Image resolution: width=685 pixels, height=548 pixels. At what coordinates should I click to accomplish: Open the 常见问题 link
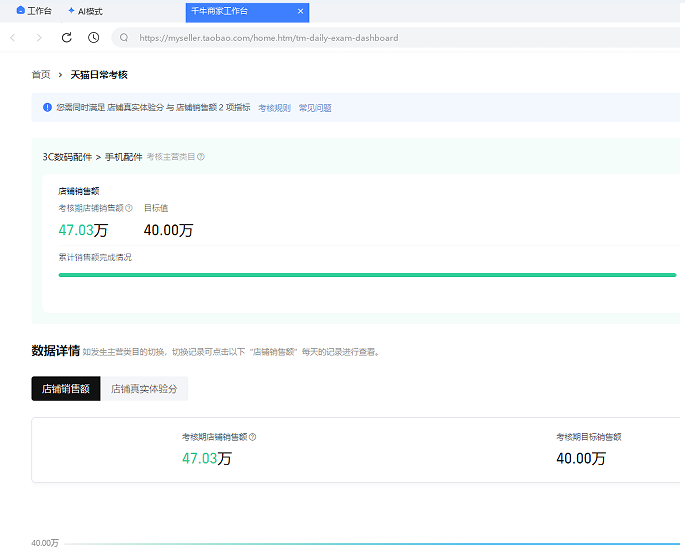point(315,108)
